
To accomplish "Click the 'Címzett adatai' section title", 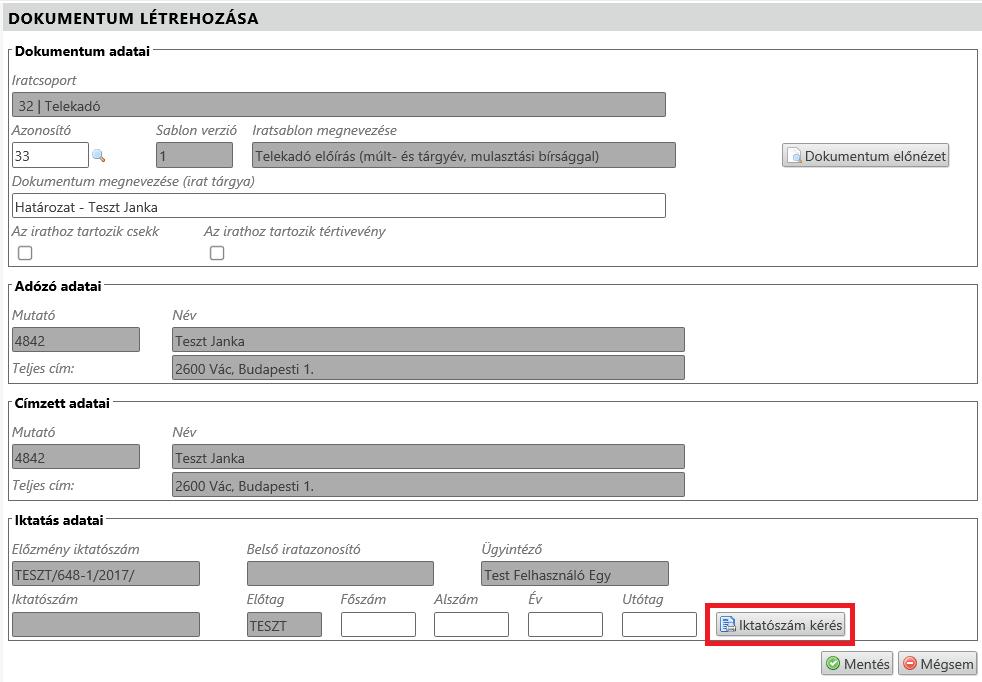I will click(x=62, y=403).
